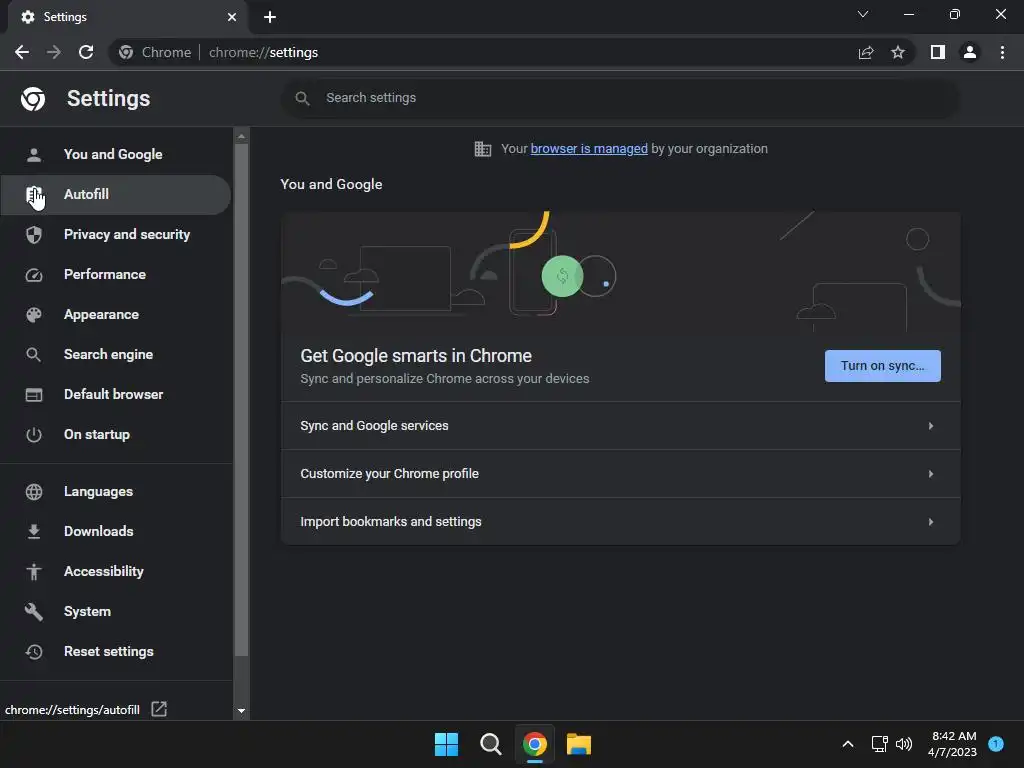Click the You and Google person icon

pyautogui.click(x=34, y=155)
